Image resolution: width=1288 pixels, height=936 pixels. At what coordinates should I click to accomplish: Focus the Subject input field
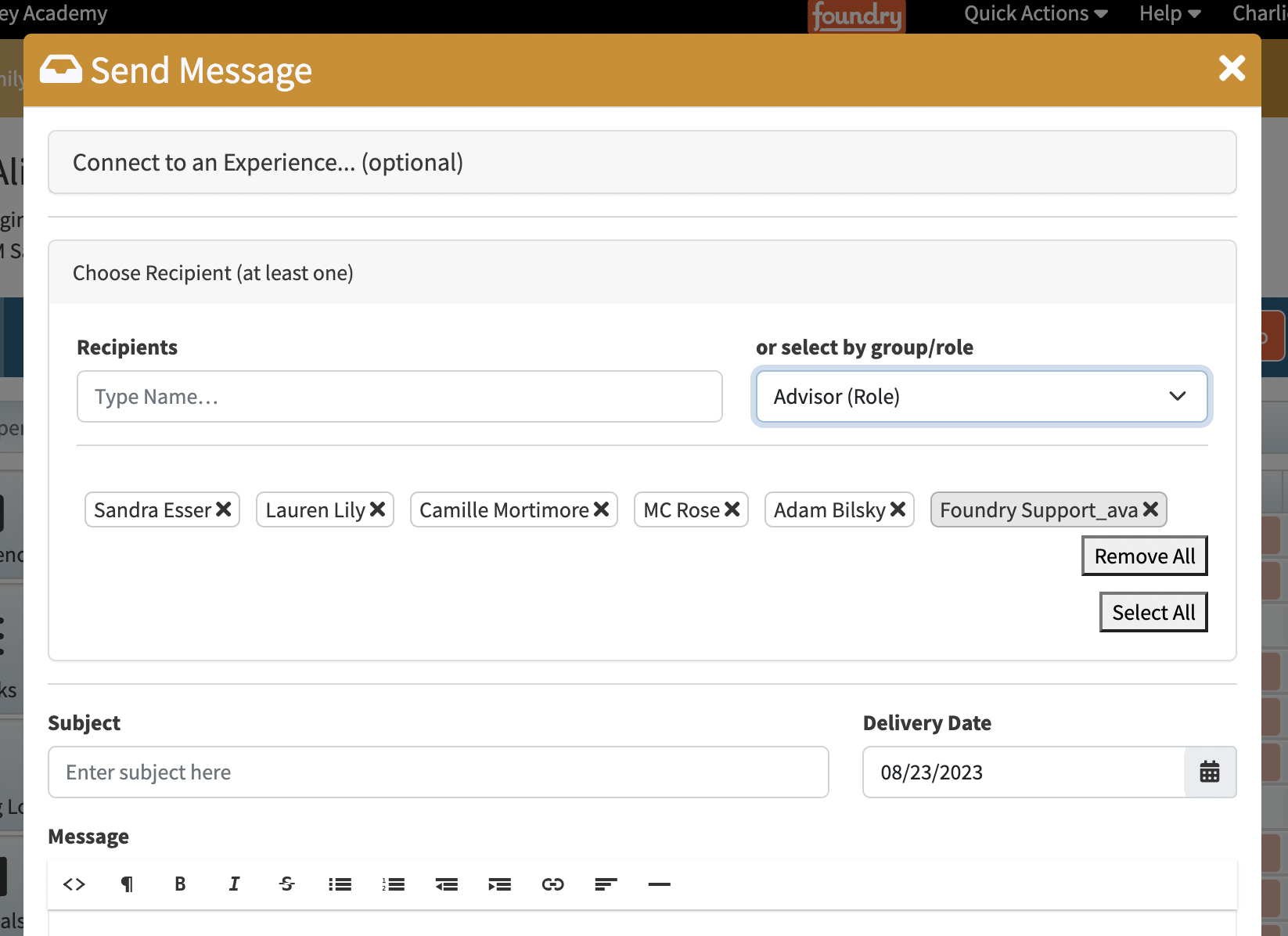point(438,772)
